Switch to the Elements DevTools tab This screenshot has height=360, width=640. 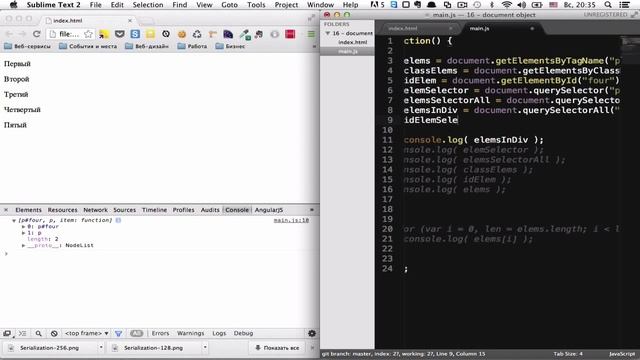coord(28,210)
